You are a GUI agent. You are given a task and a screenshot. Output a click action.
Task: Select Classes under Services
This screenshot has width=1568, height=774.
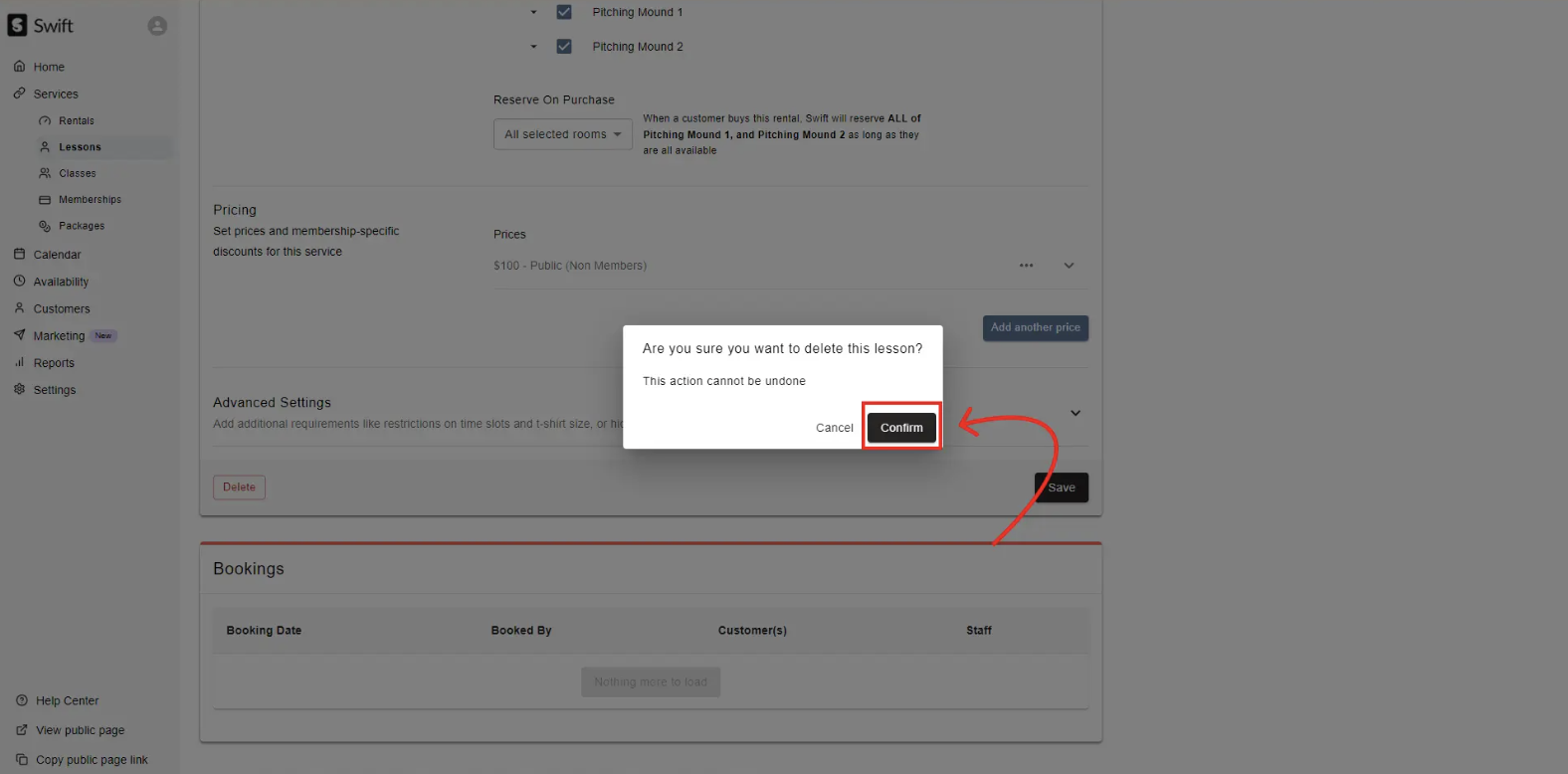[78, 173]
